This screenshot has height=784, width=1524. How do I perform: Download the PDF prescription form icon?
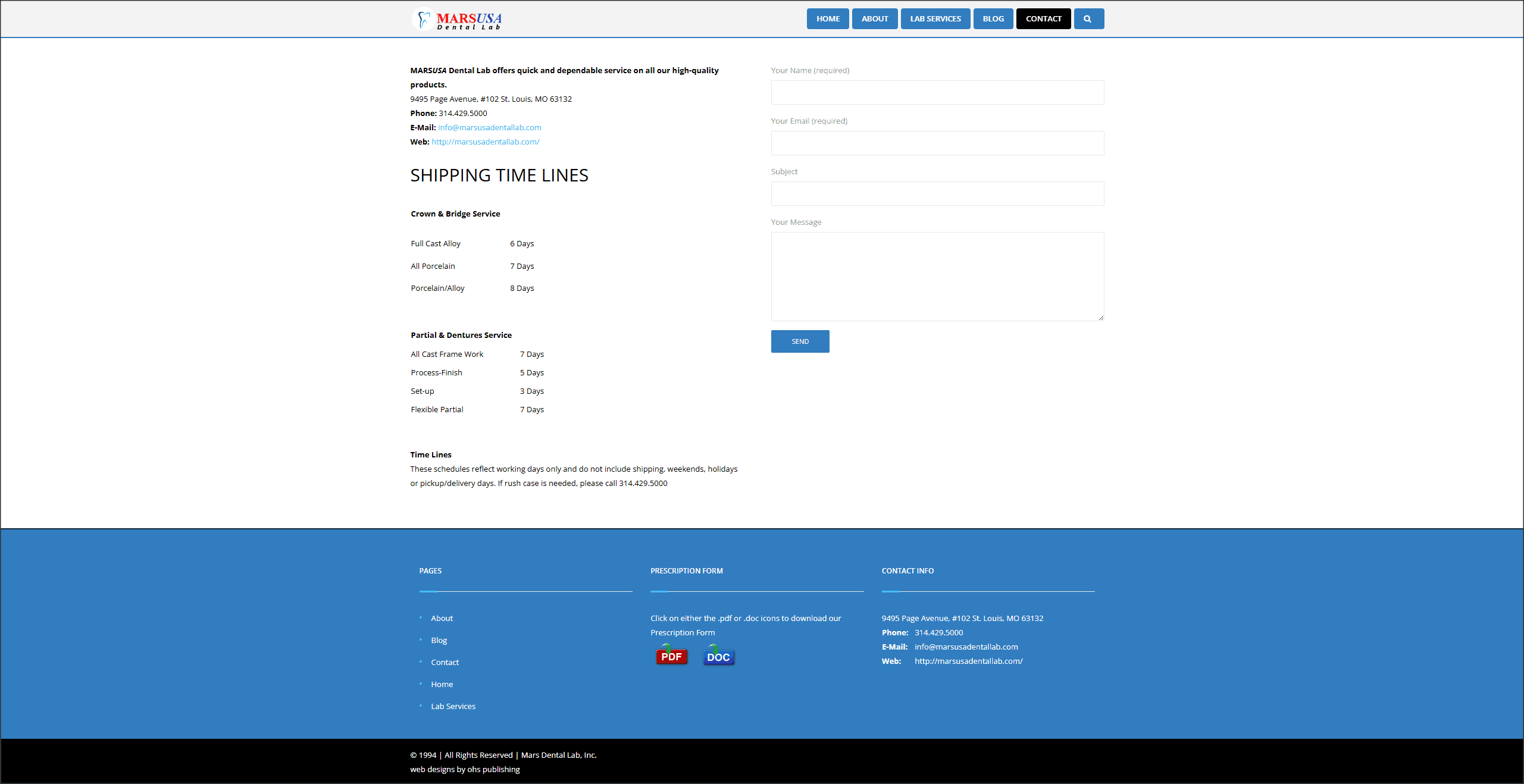coord(671,655)
